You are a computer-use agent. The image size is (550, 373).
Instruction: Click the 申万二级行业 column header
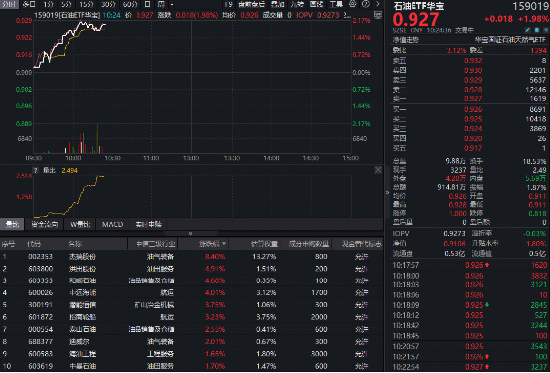[155, 244]
